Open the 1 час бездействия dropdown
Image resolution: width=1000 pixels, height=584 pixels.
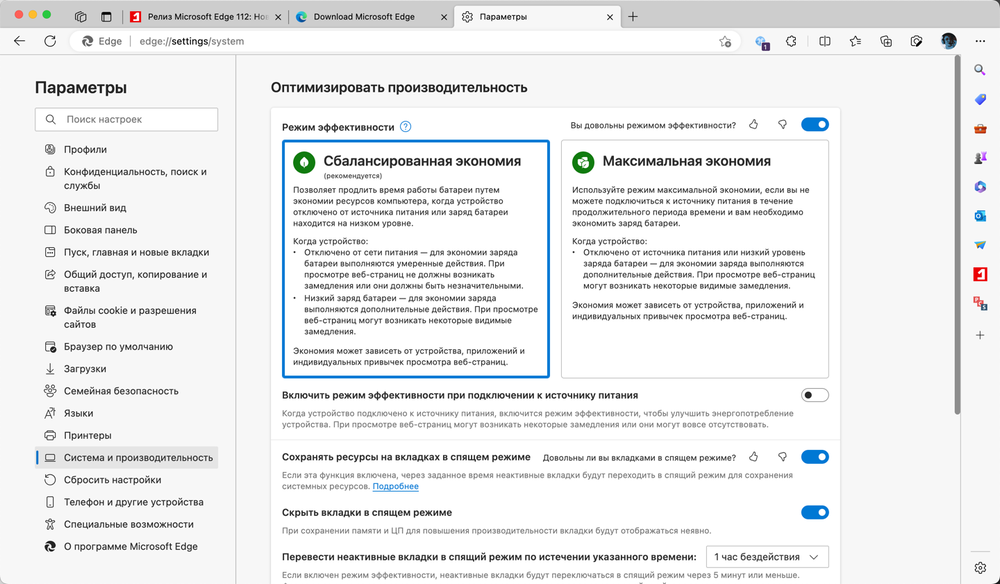[x=767, y=557]
